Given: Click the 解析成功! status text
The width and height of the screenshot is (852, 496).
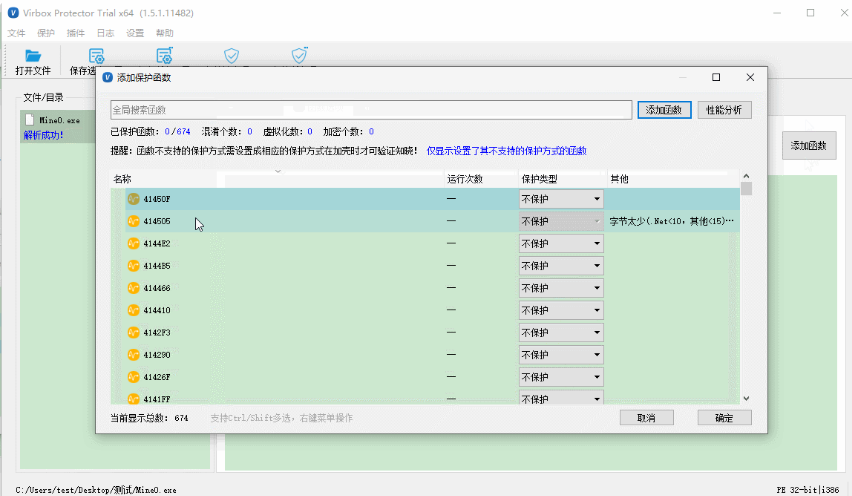Looking at the screenshot, I should [43, 135].
